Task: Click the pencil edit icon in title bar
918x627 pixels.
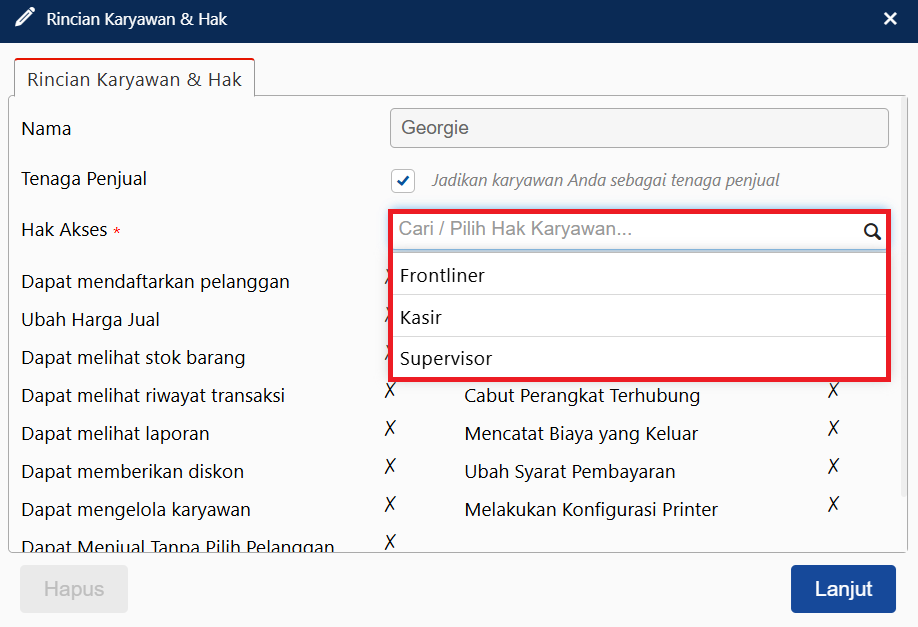Action: click(25, 18)
